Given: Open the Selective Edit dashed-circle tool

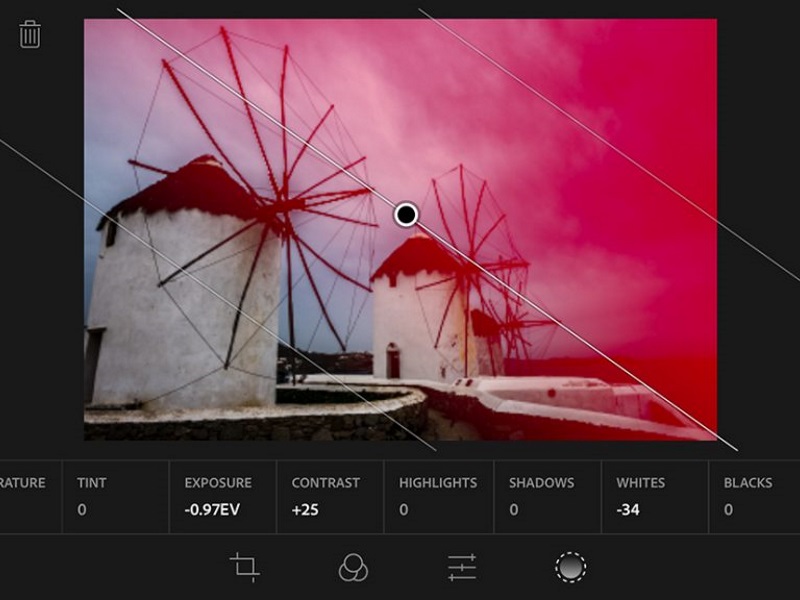Looking at the screenshot, I should click(x=570, y=565).
